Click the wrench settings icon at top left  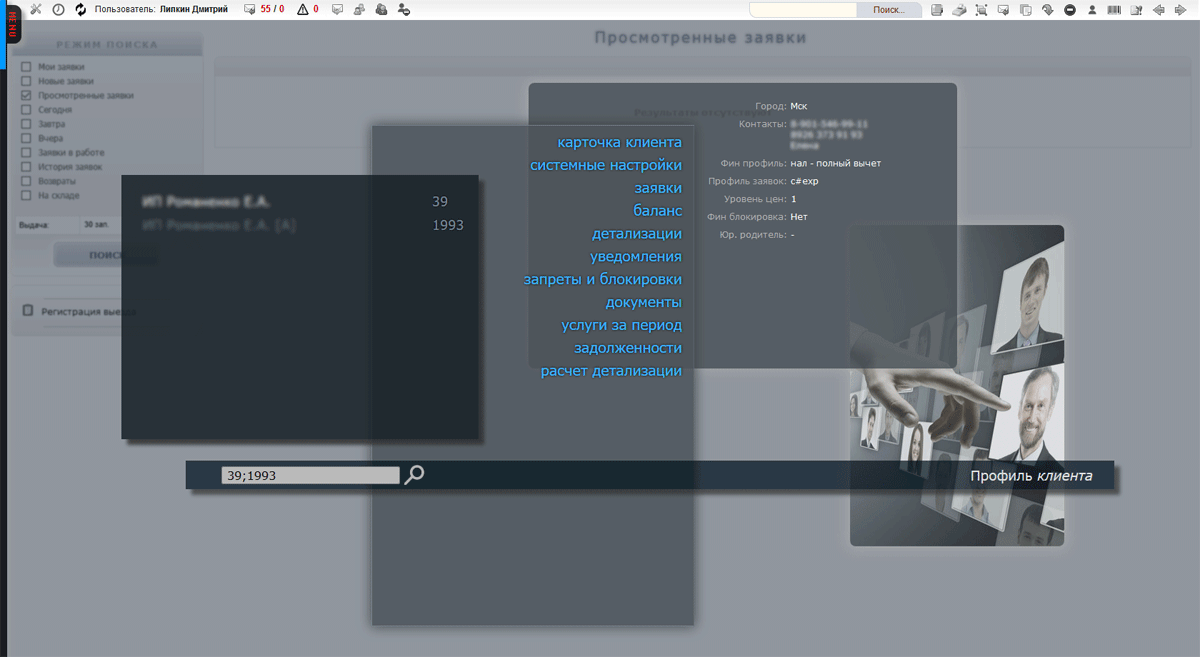coord(36,9)
